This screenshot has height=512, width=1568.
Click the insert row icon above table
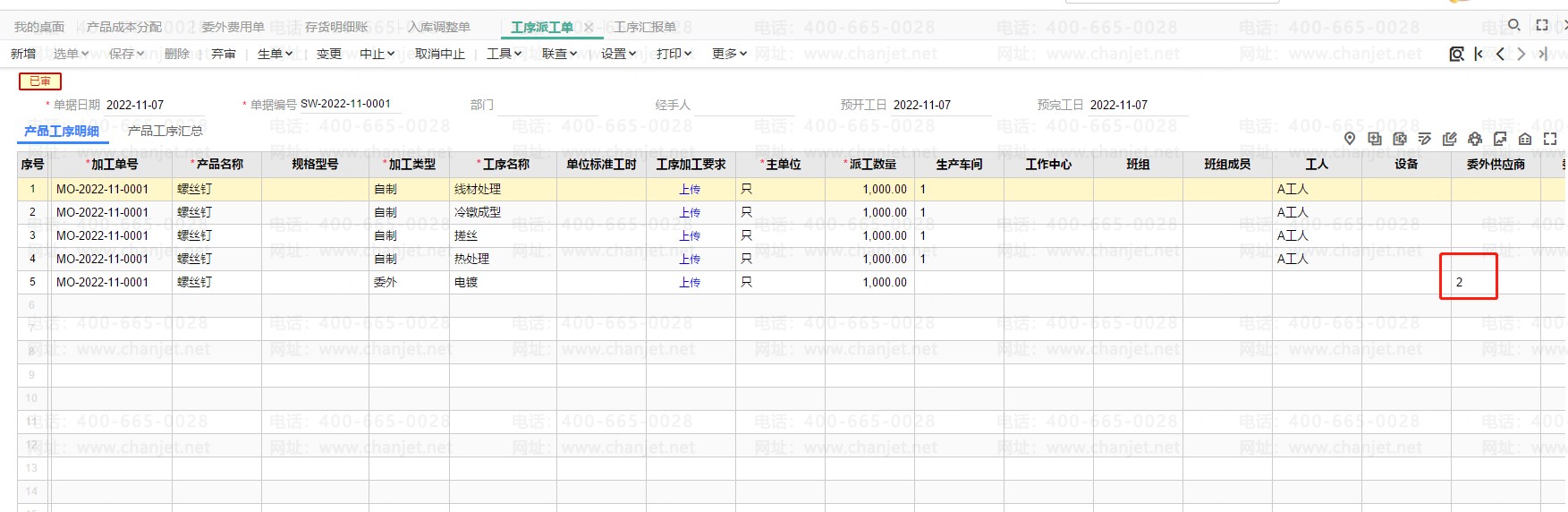(x=1375, y=138)
